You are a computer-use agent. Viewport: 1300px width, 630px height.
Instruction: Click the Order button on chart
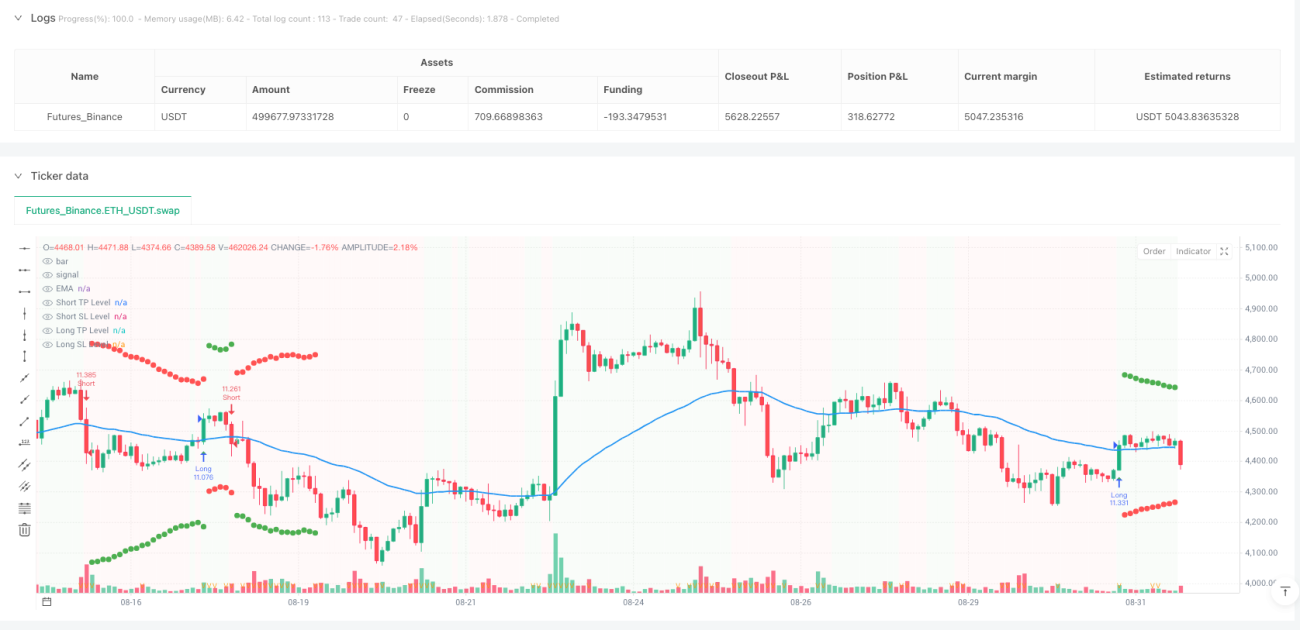click(1154, 251)
